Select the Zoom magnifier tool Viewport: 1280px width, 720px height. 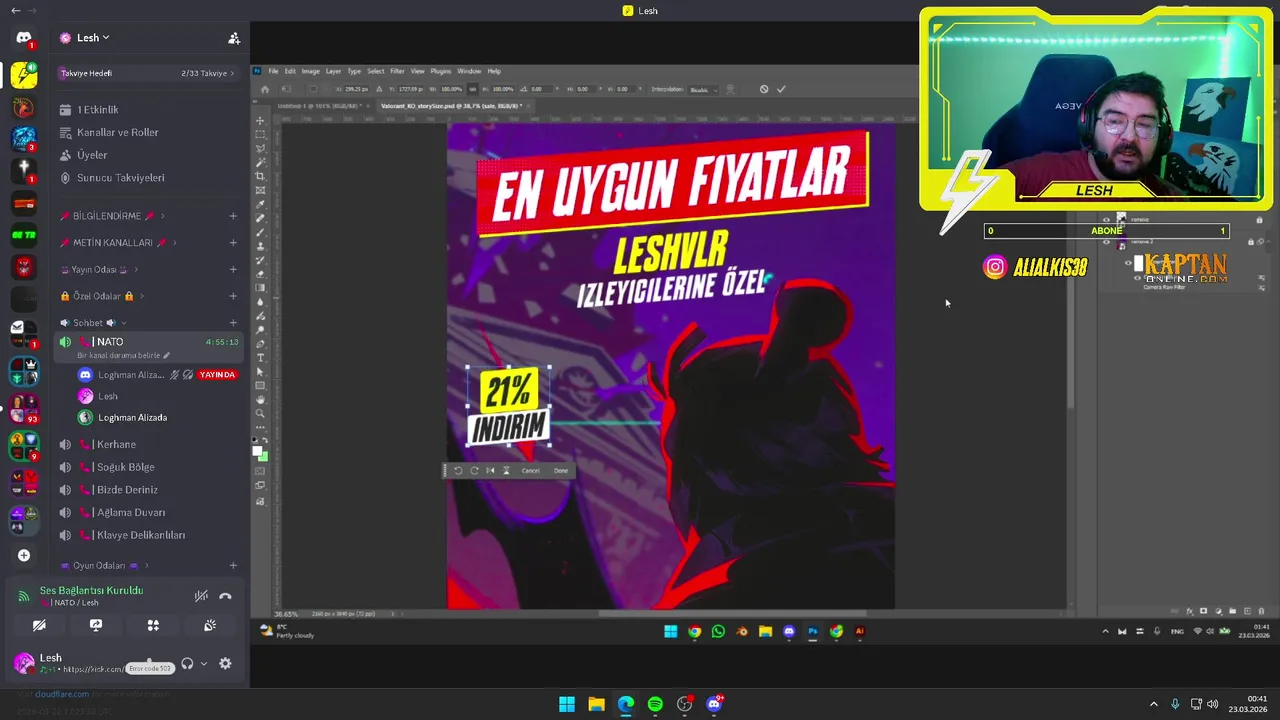[x=261, y=413]
